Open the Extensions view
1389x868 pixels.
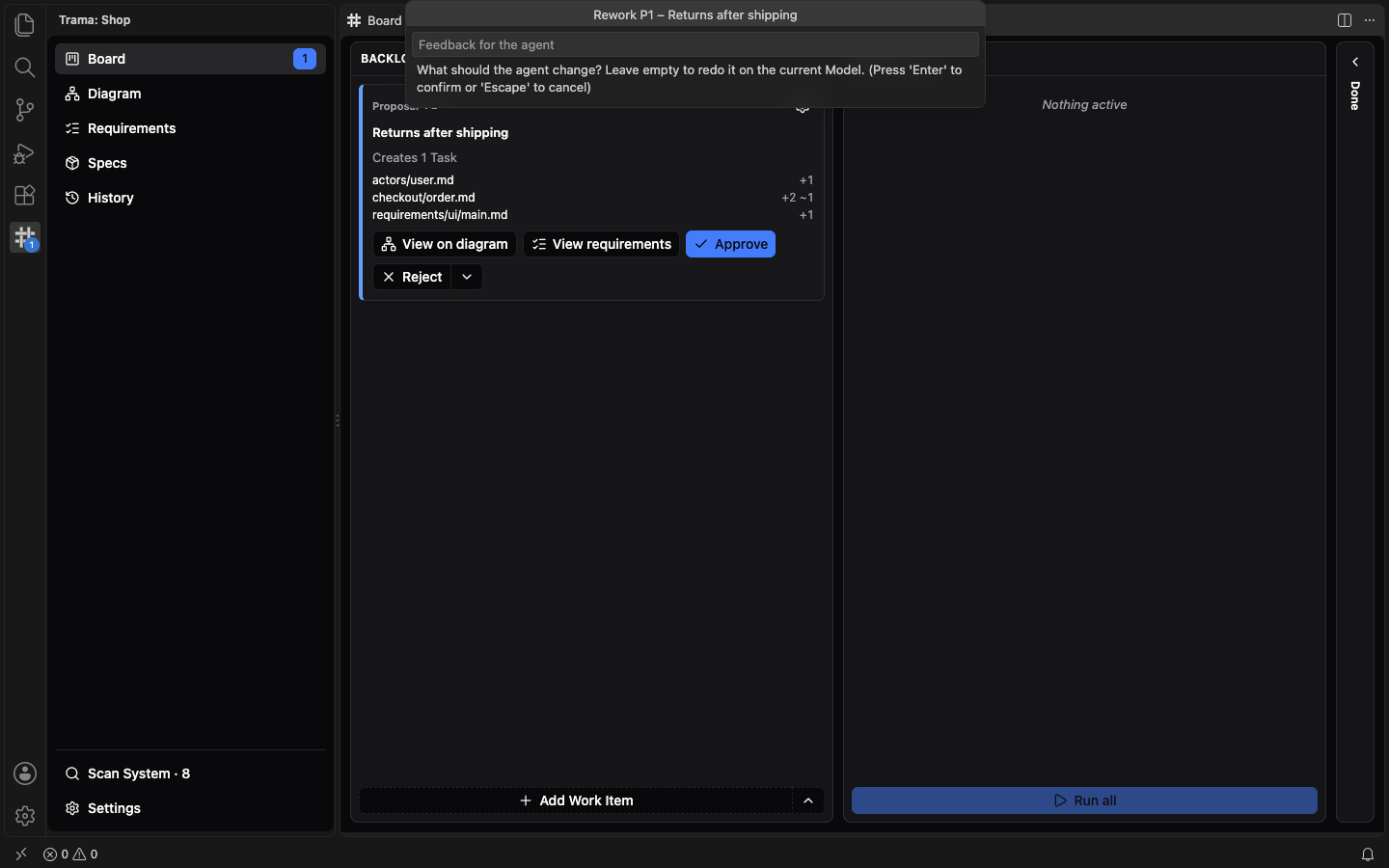tap(25, 195)
